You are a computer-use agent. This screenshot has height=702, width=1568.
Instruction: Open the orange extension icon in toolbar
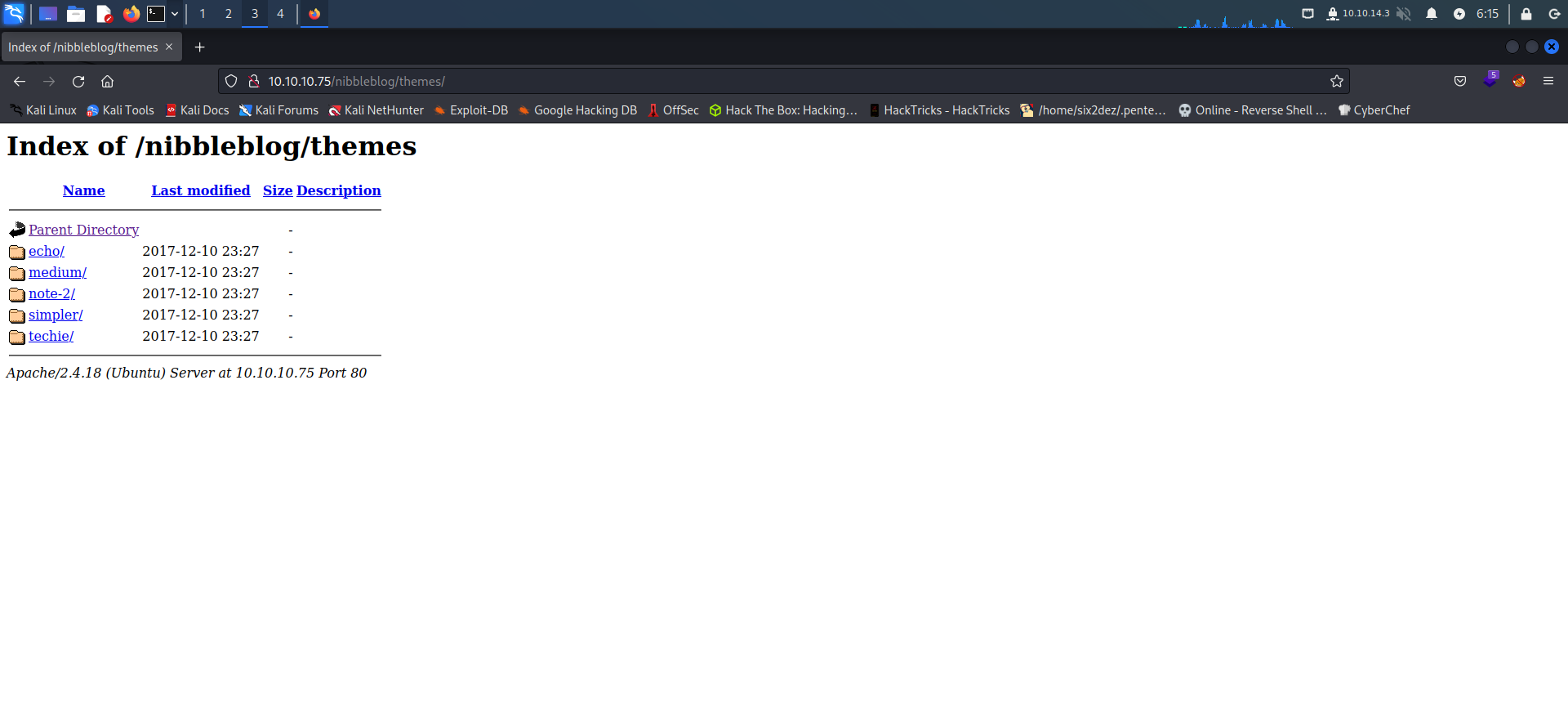click(x=1519, y=81)
